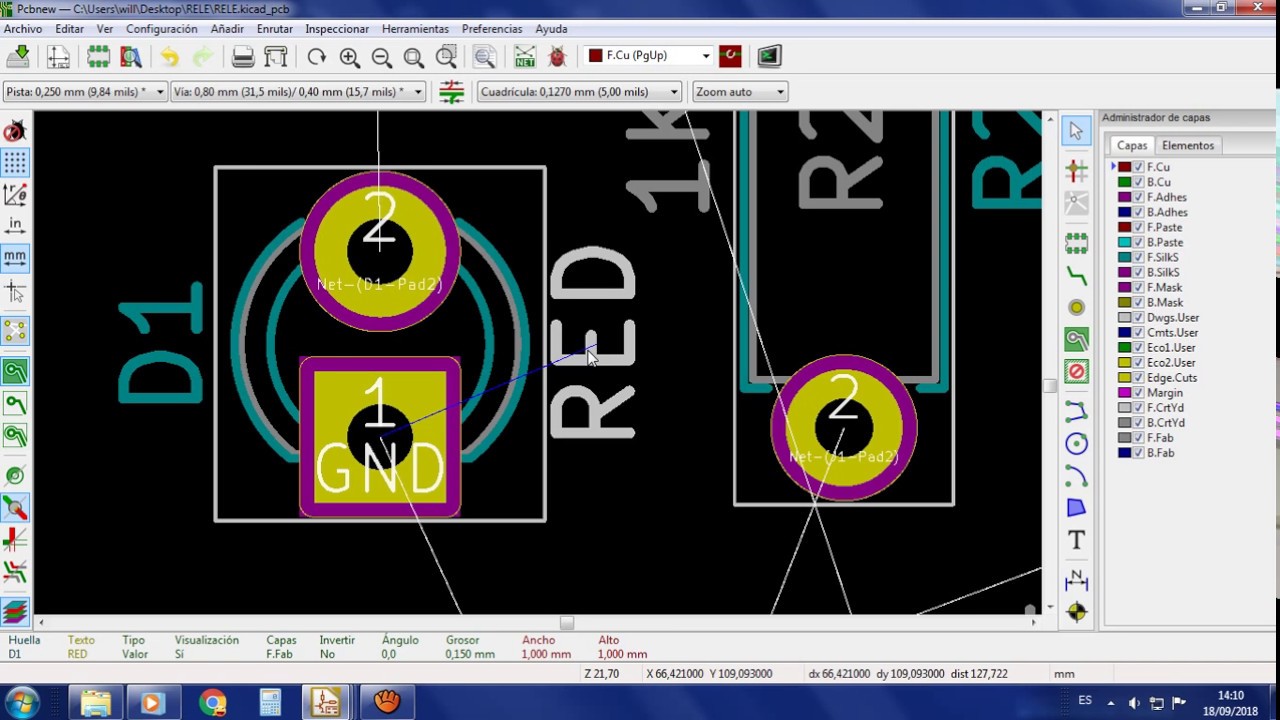Open the file explorer taskbar icon
Viewport: 1280px width, 720px height.
click(96, 703)
